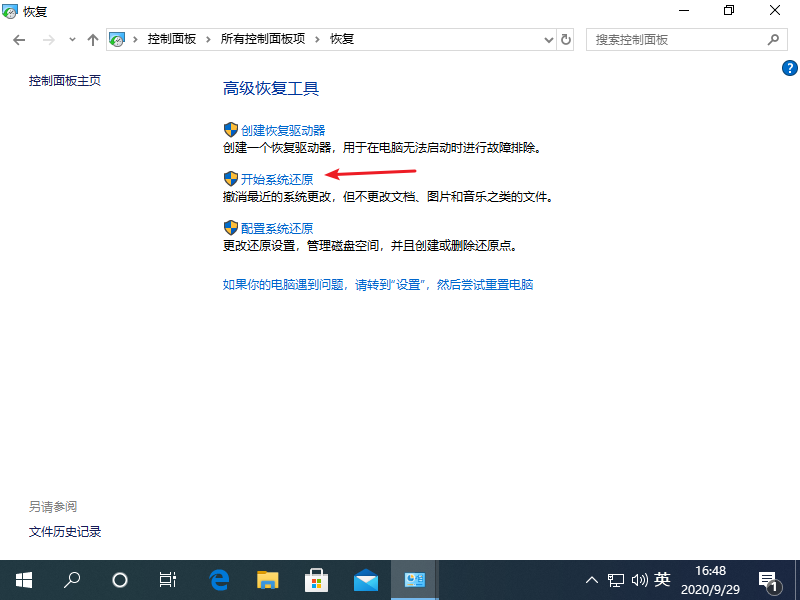Click the Back navigation arrow
This screenshot has width=800, height=600.
pyautogui.click(x=19, y=39)
